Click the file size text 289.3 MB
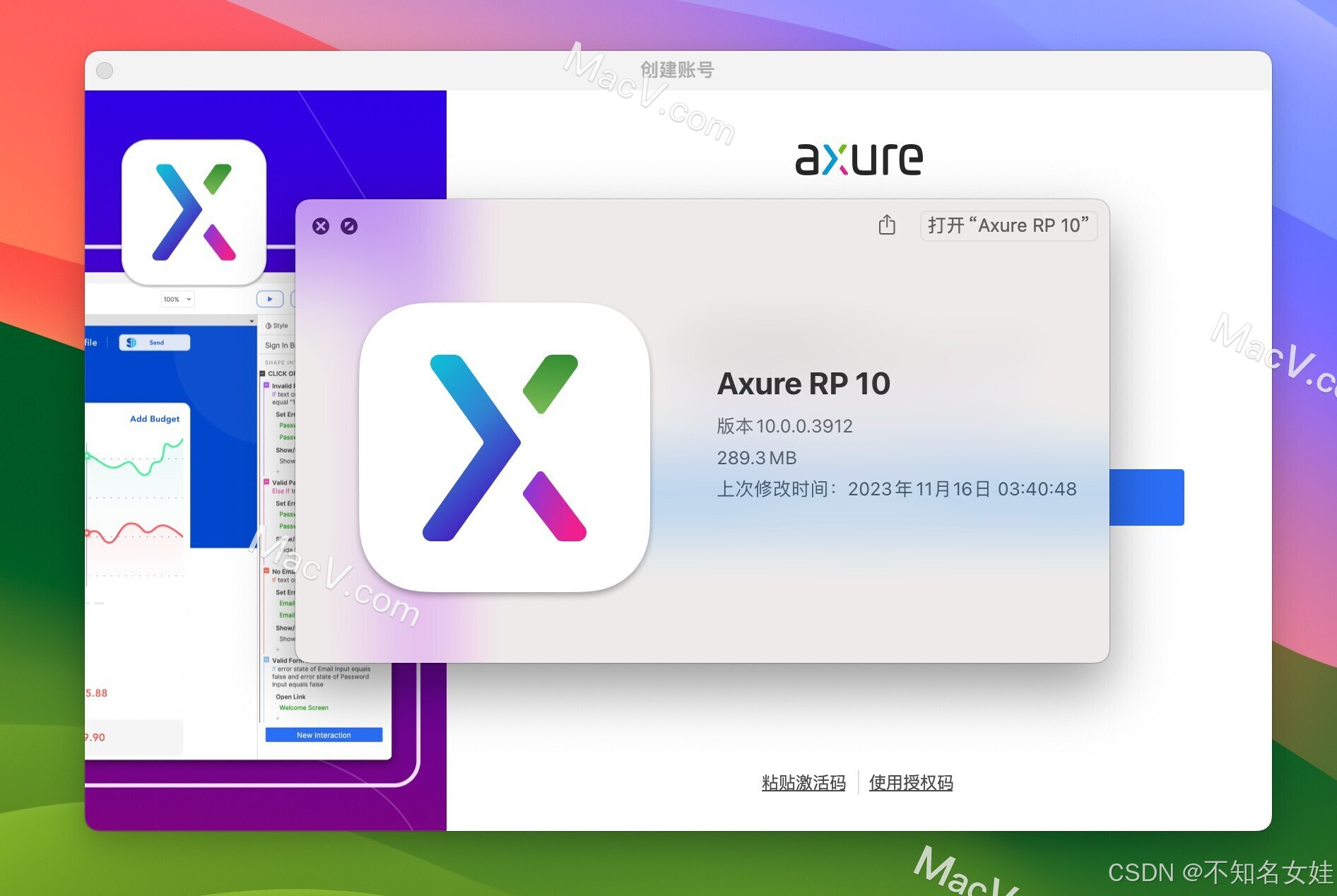This screenshot has width=1337, height=896. (x=756, y=458)
